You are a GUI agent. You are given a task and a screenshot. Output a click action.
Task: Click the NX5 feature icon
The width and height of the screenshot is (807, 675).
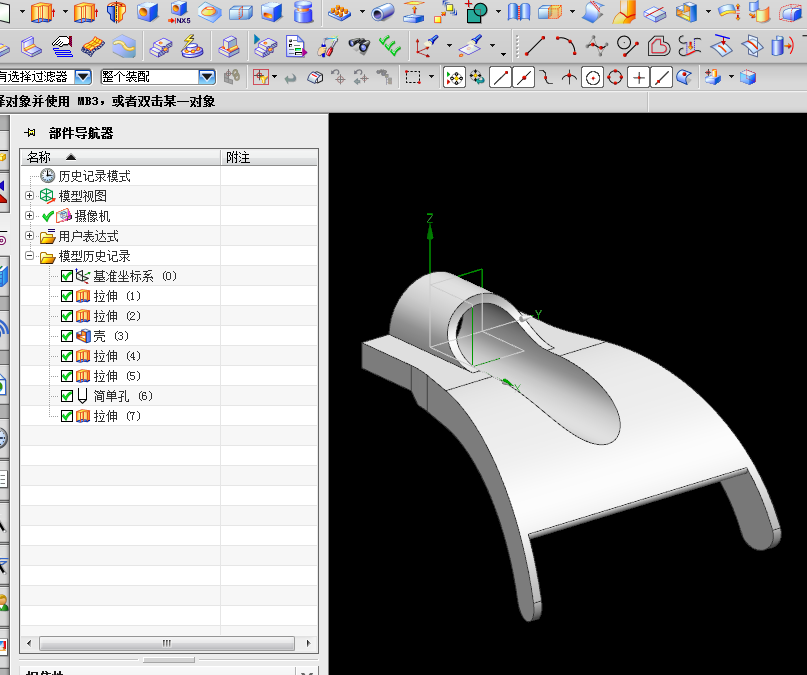click(180, 13)
